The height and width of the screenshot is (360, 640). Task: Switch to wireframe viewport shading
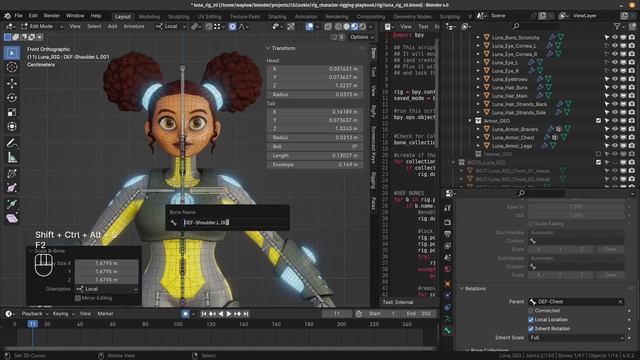pos(338,27)
